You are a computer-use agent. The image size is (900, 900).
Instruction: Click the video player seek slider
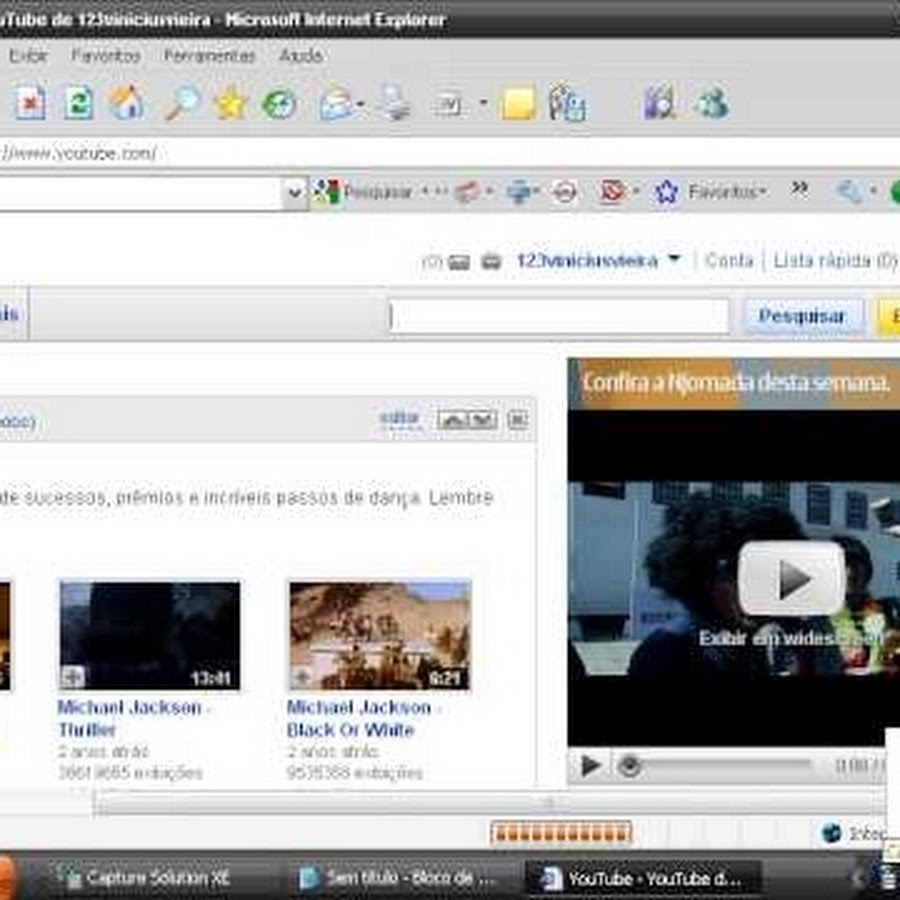[x=720, y=766]
